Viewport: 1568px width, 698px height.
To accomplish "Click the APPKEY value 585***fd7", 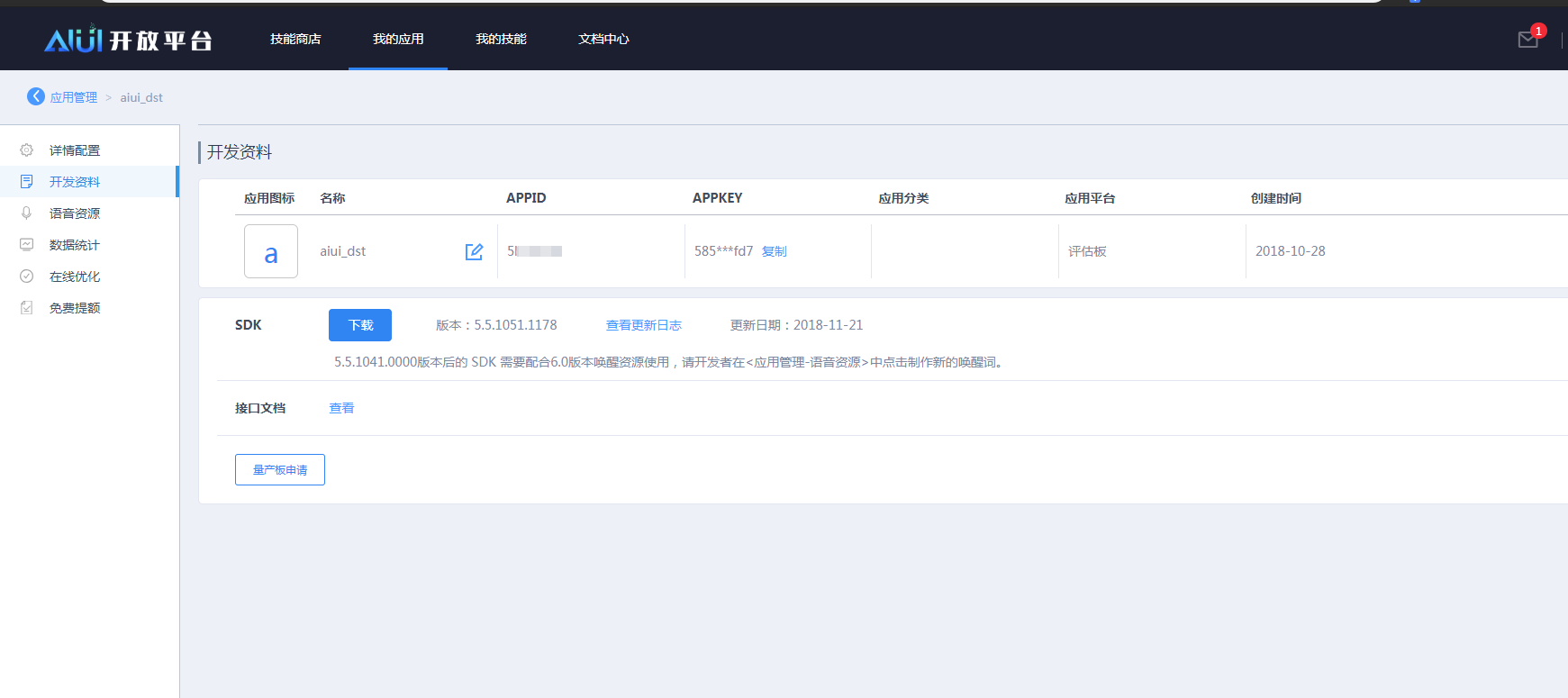I will (723, 251).
